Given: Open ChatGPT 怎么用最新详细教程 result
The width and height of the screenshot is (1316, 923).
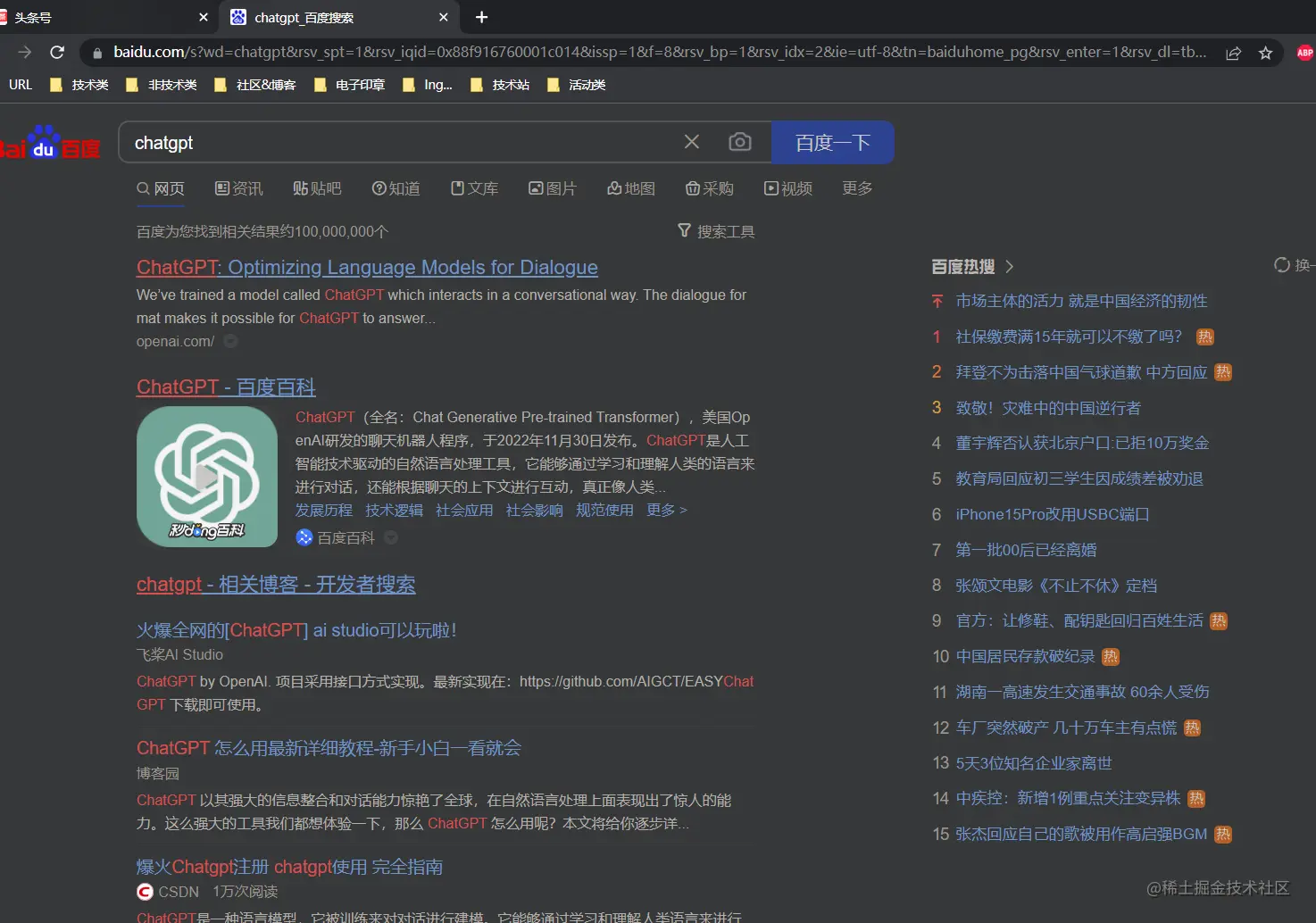Looking at the screenshot, I should [329, 748].
